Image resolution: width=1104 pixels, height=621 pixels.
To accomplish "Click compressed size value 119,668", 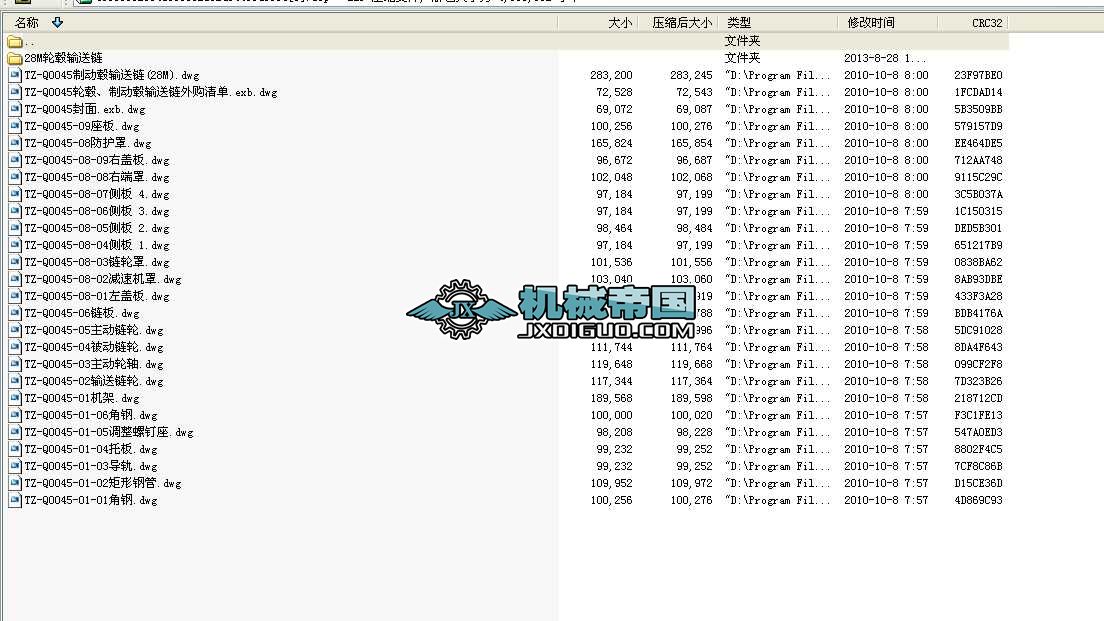I will click(x=691, y=364).
